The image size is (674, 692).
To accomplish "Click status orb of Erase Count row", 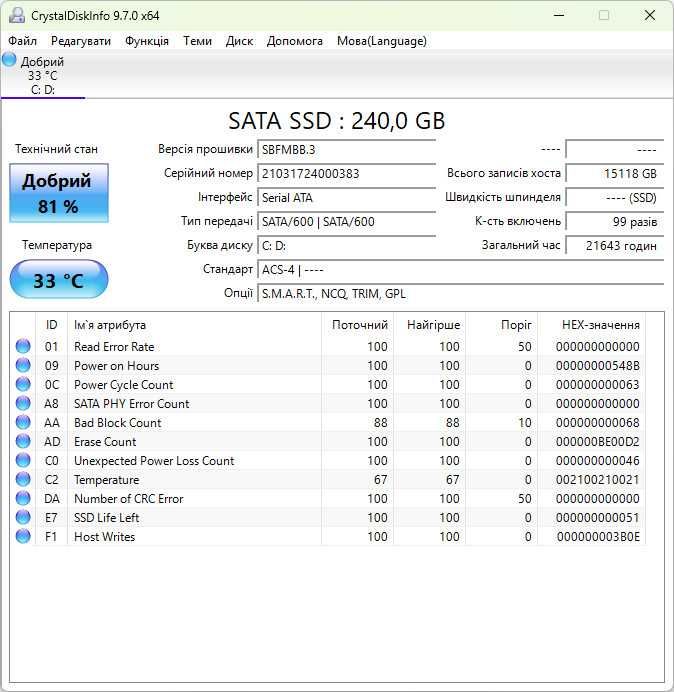I will pos(23,441).
